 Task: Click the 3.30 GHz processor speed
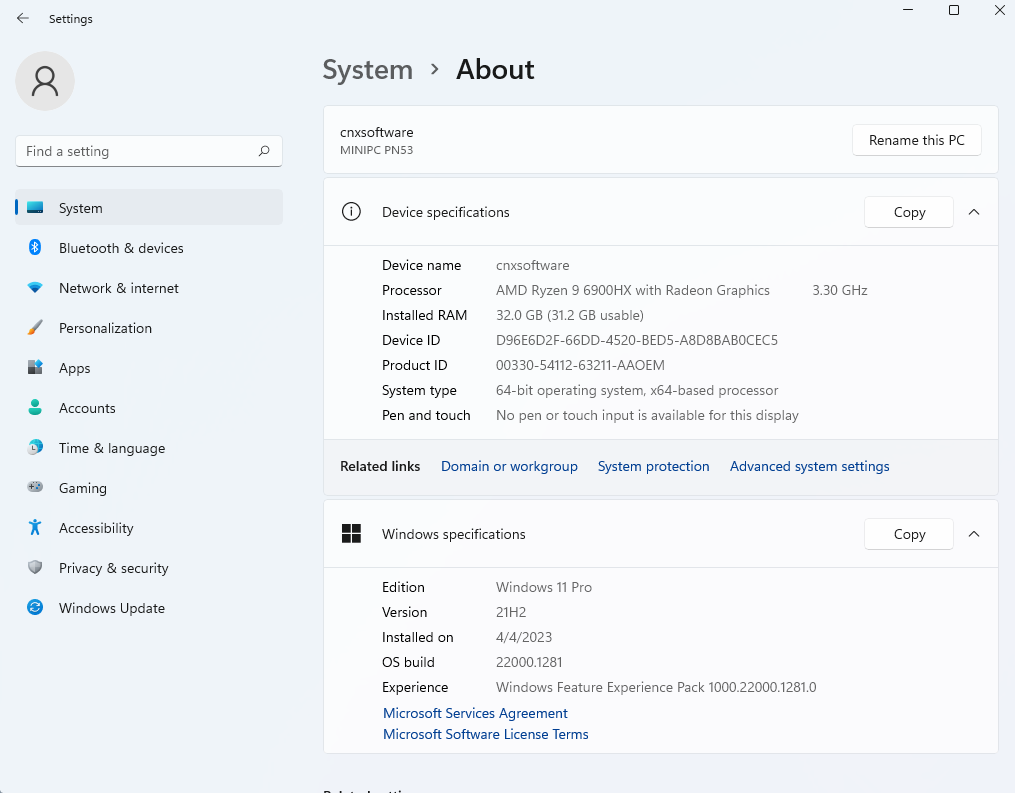point(840,290)
